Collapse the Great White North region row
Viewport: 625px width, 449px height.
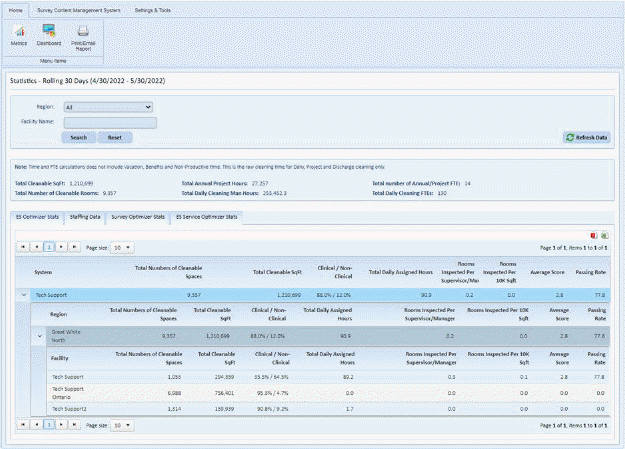pos(41,335)
